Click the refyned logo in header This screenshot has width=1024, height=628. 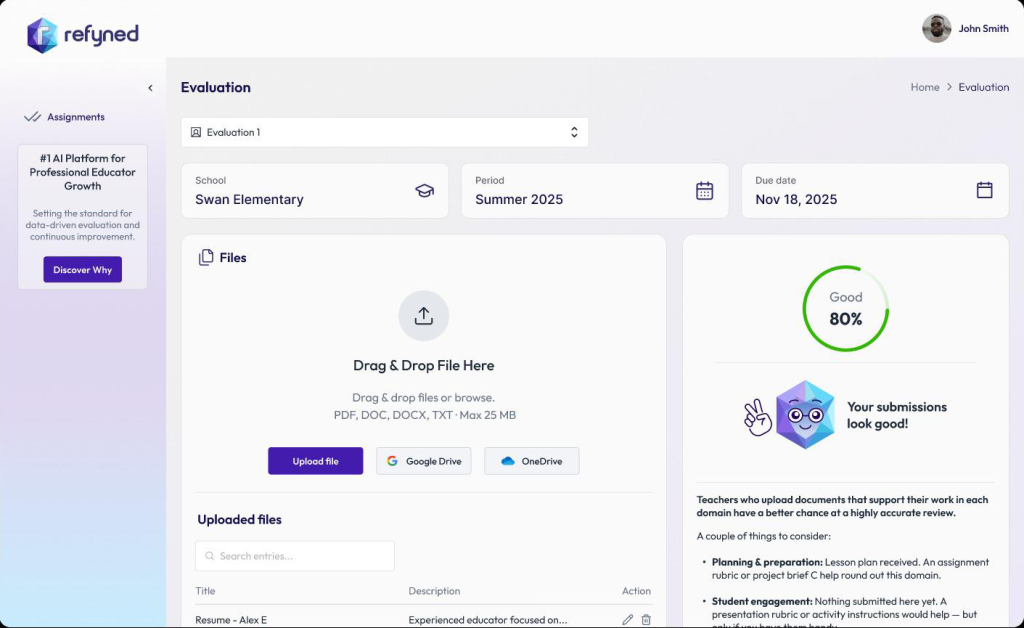(x=83, y=35)
